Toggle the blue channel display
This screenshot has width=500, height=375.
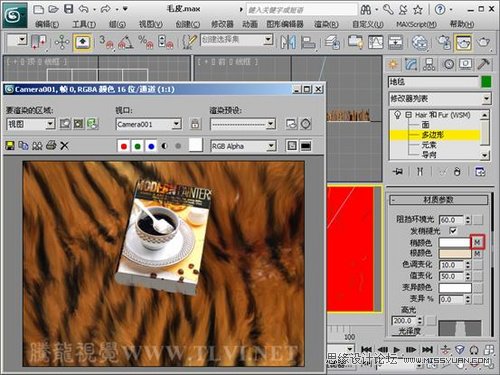(x=151, y=146)
